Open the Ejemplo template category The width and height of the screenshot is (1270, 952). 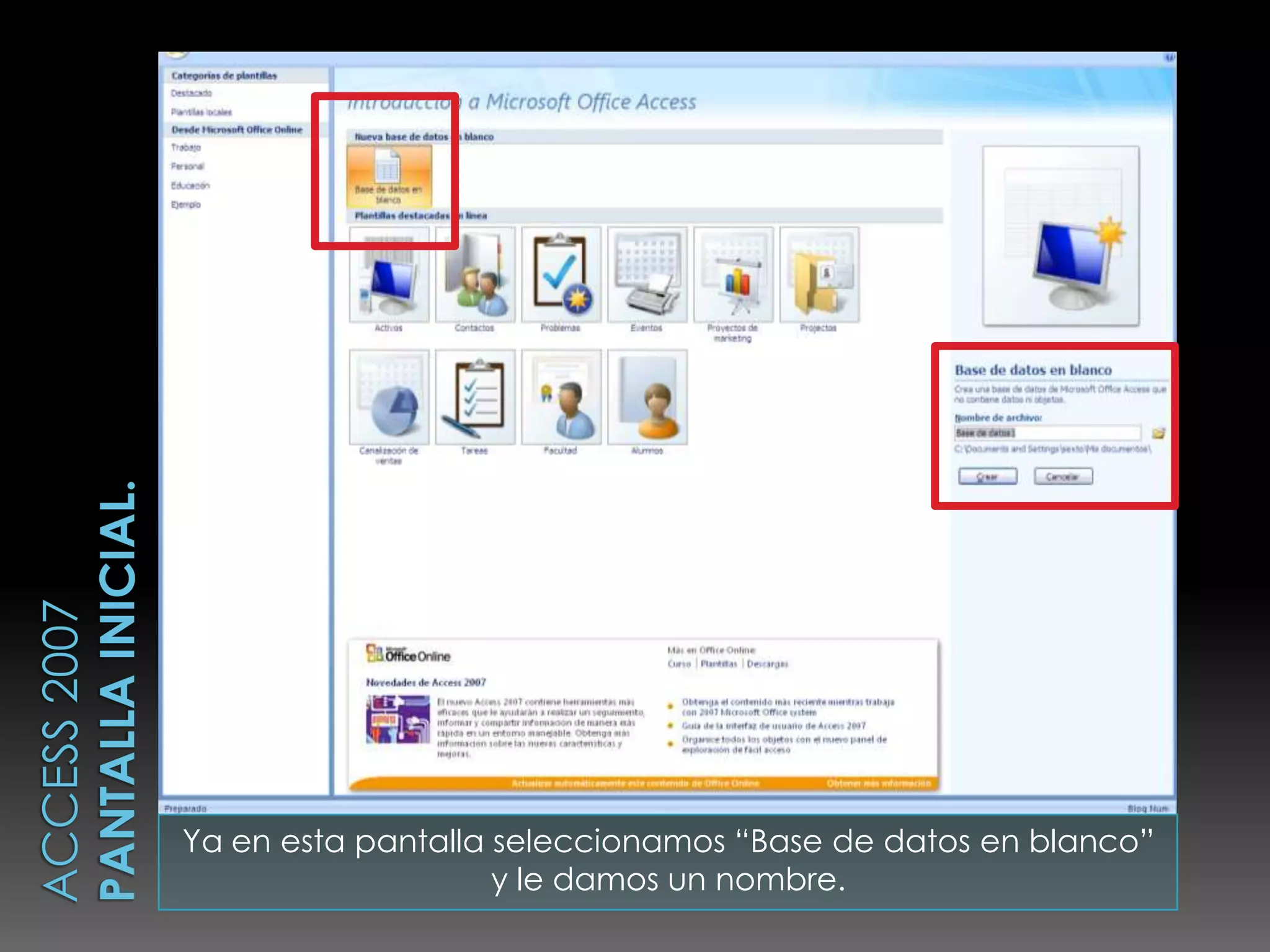point(186,205)
